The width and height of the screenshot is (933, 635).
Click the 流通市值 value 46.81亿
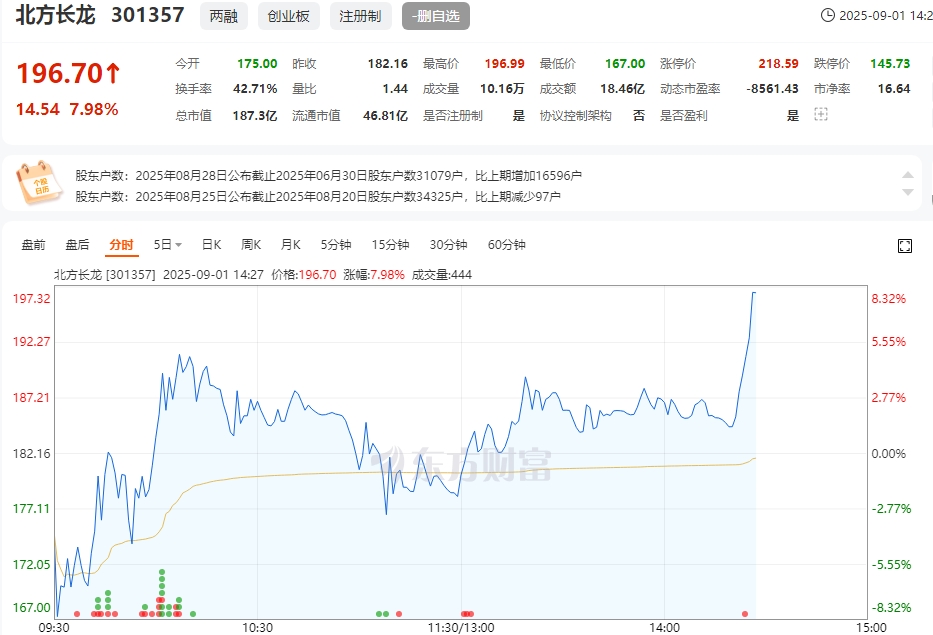(385, 115)
